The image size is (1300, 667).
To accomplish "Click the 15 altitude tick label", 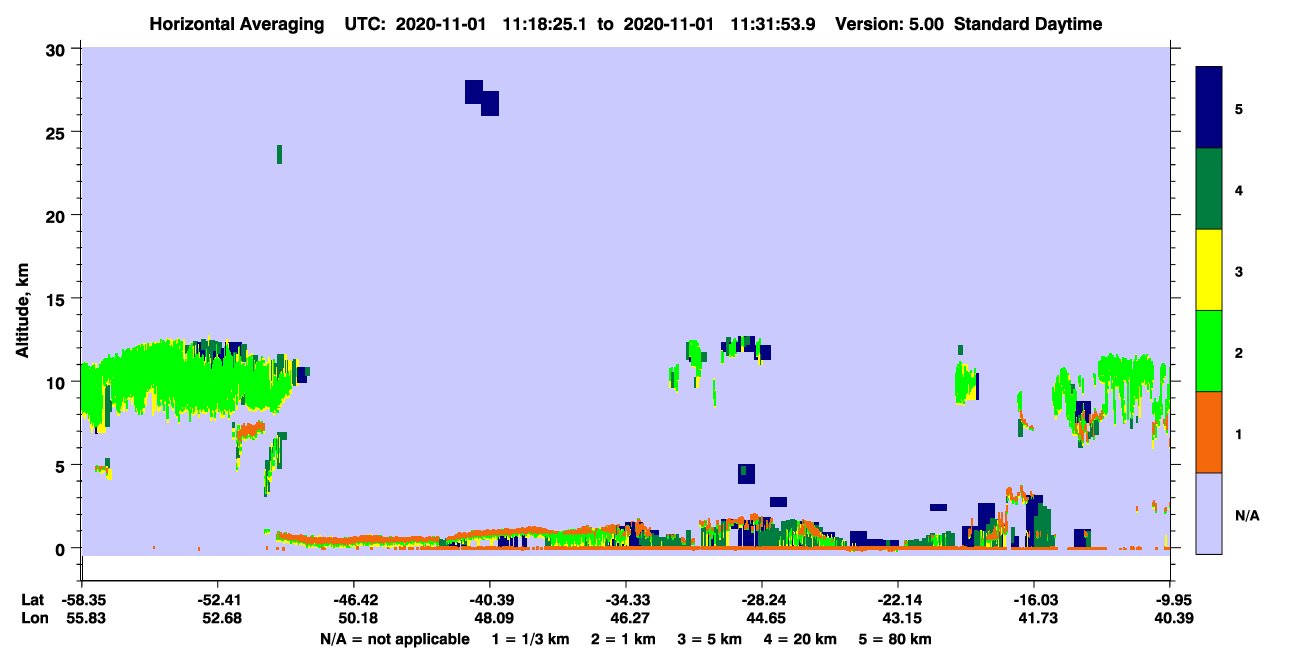I will pos(58,298).
